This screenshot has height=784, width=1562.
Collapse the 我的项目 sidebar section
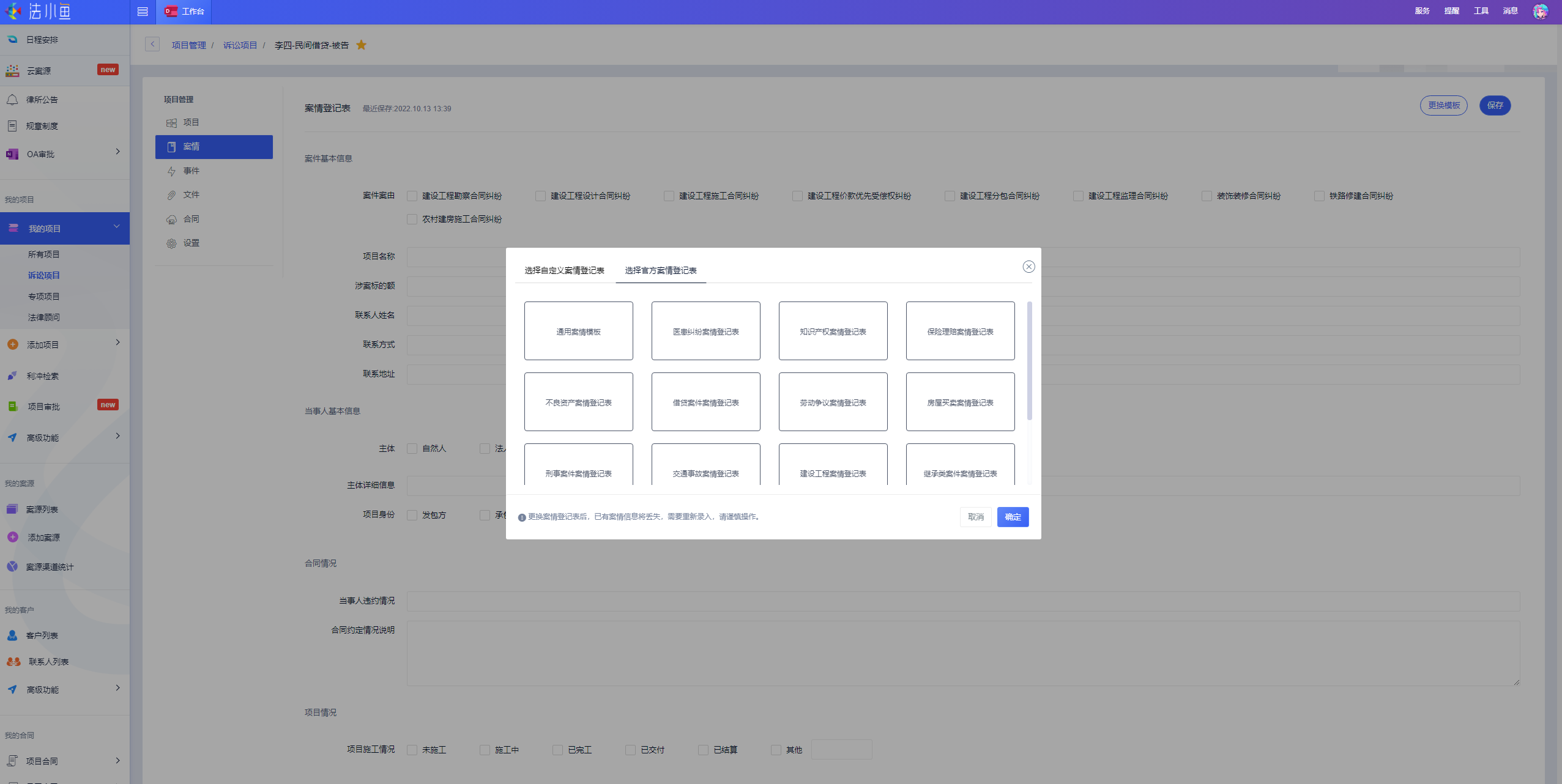(x=116, y=227)
